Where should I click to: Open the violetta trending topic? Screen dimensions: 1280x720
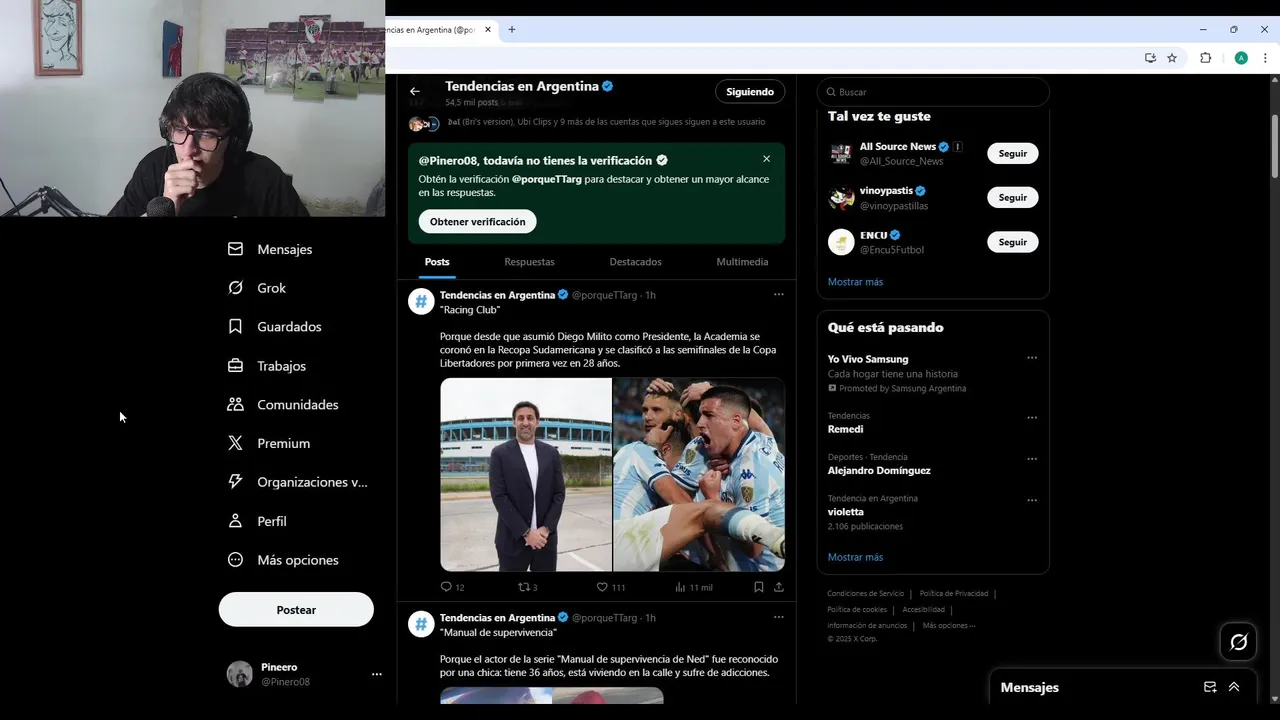click(846, 511)
